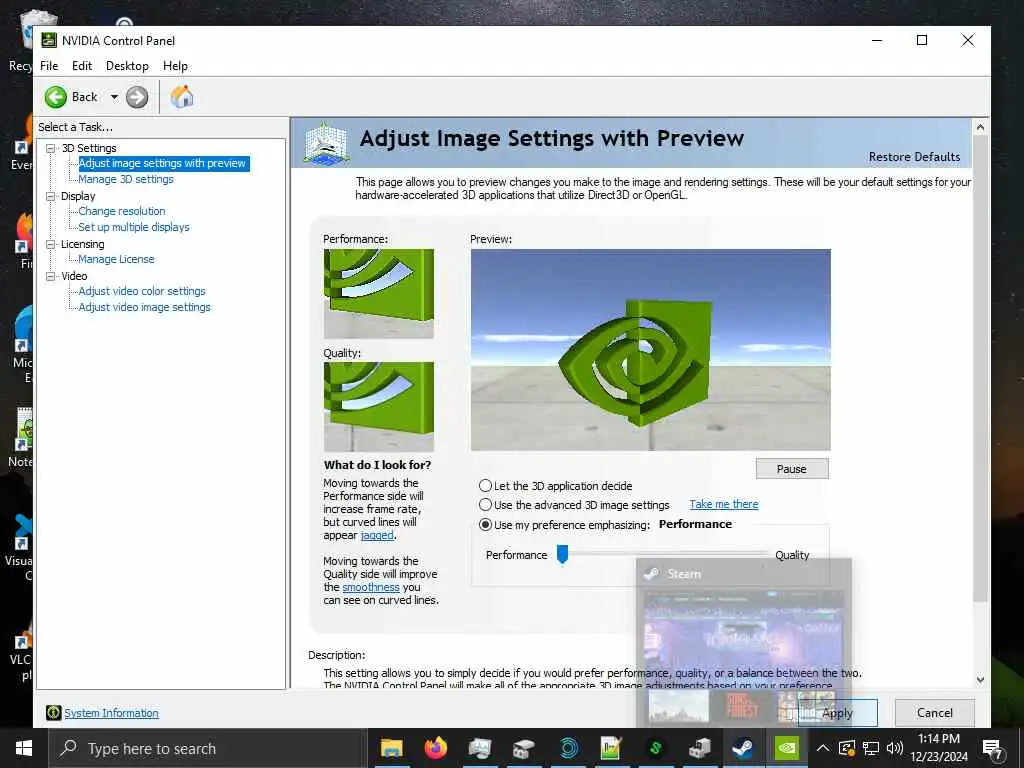This screenshot has height=768, width=1024.
Task: Click the Quality sample thumbnail
Action: 379,407
